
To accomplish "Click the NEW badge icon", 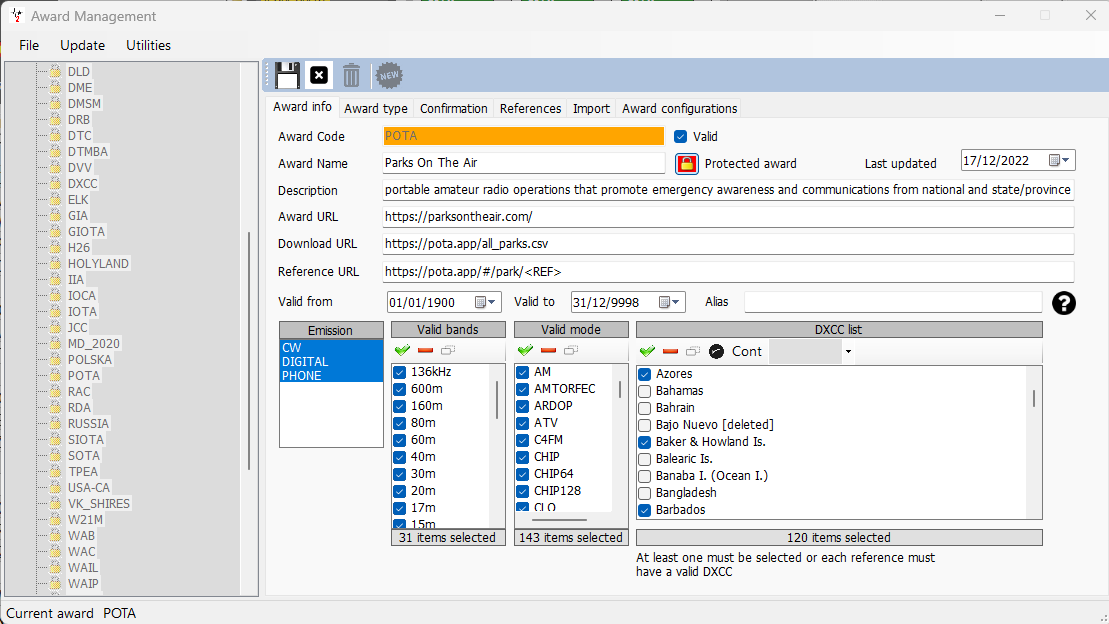I will tap(389, 75).
